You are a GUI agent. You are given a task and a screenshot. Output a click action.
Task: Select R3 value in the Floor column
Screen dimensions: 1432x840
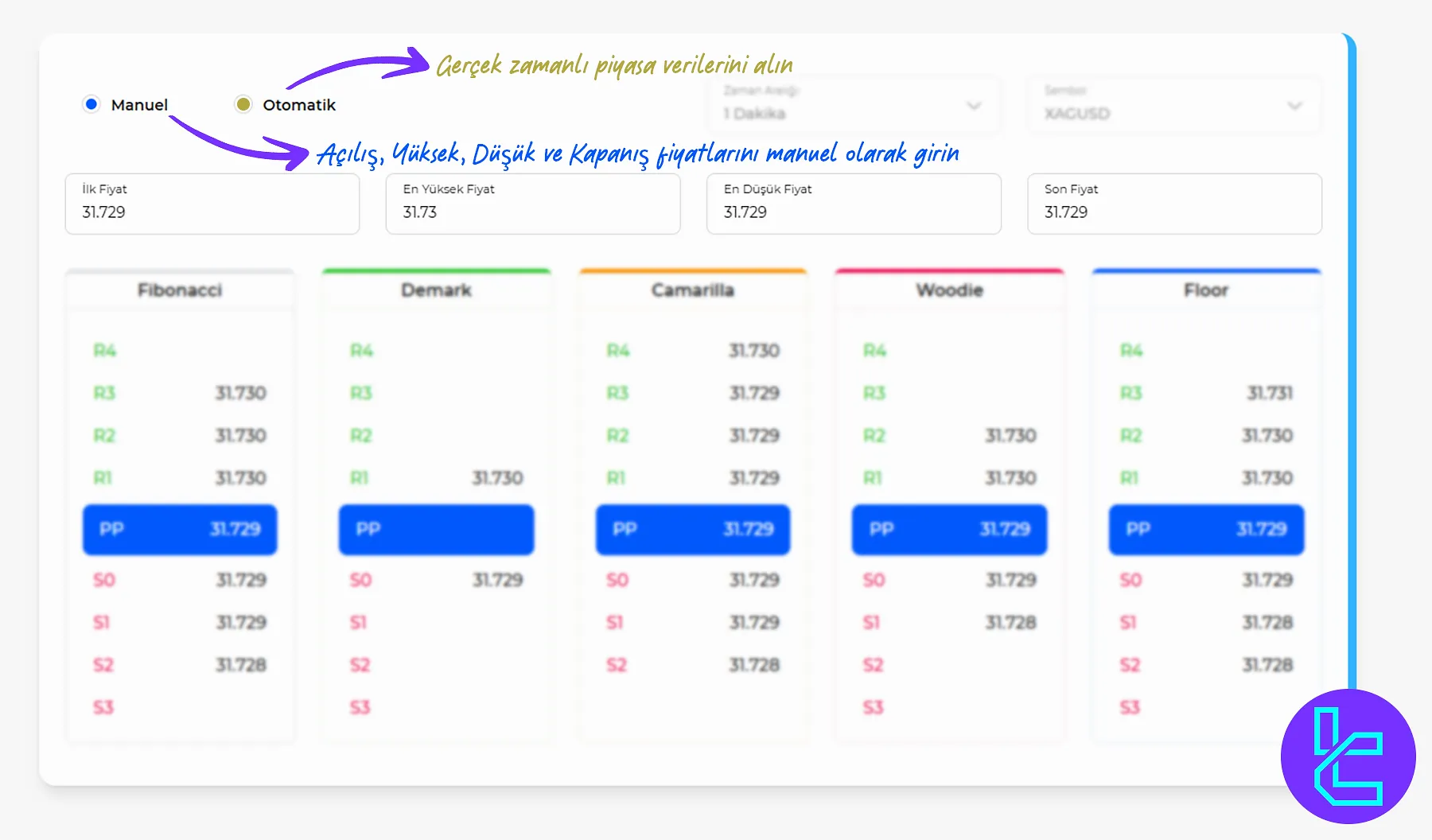[x=1268, y=392]
